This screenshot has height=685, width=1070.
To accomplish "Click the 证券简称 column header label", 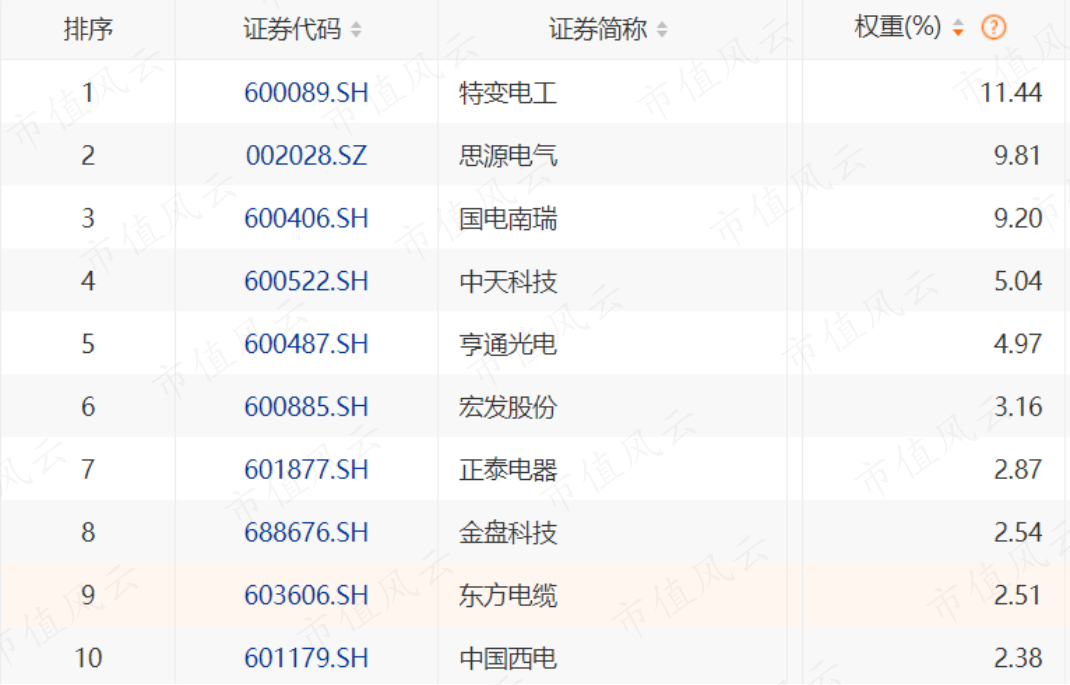I will click(598, 29).
